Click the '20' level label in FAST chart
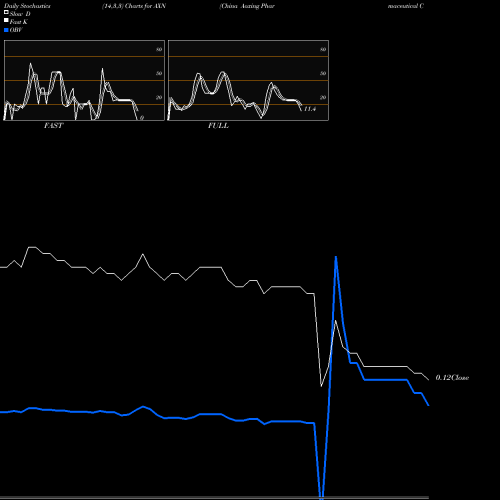The height and width of the screenshot is (500, 500). (x=159, y=97)
